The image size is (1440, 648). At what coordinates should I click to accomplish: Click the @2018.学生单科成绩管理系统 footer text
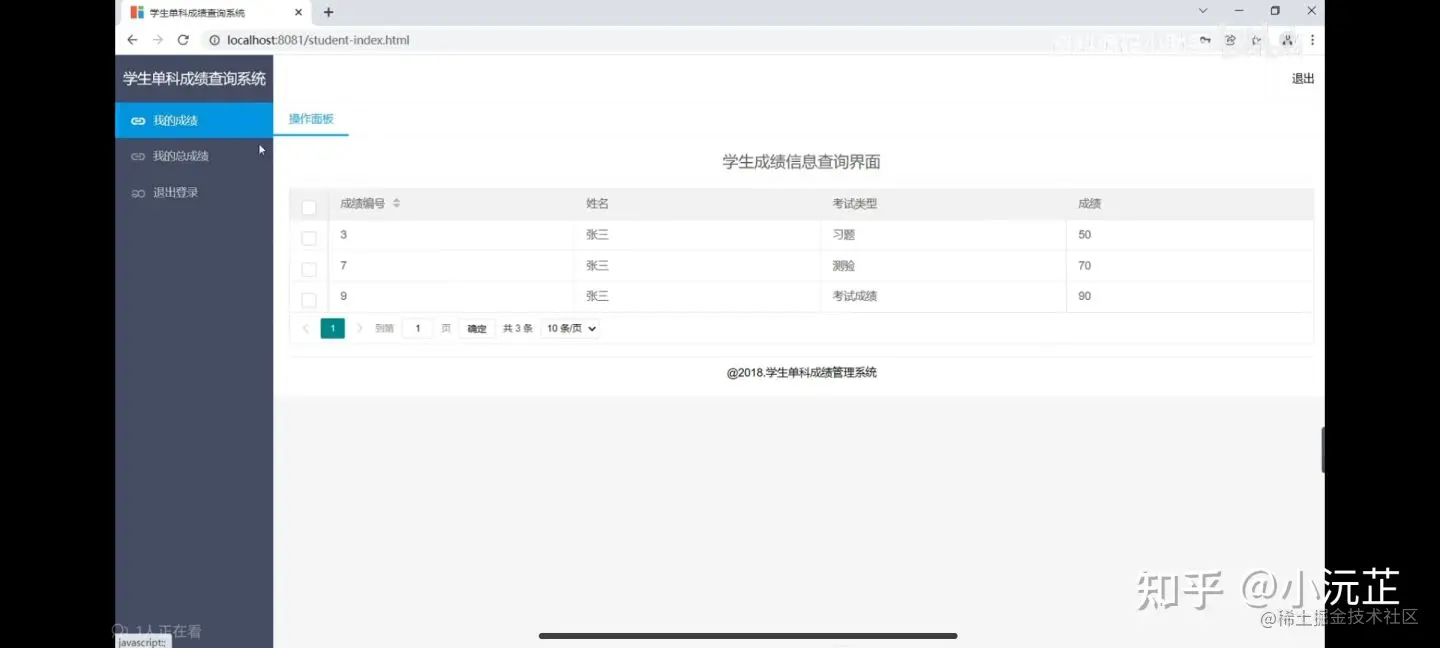click(802, 372)
